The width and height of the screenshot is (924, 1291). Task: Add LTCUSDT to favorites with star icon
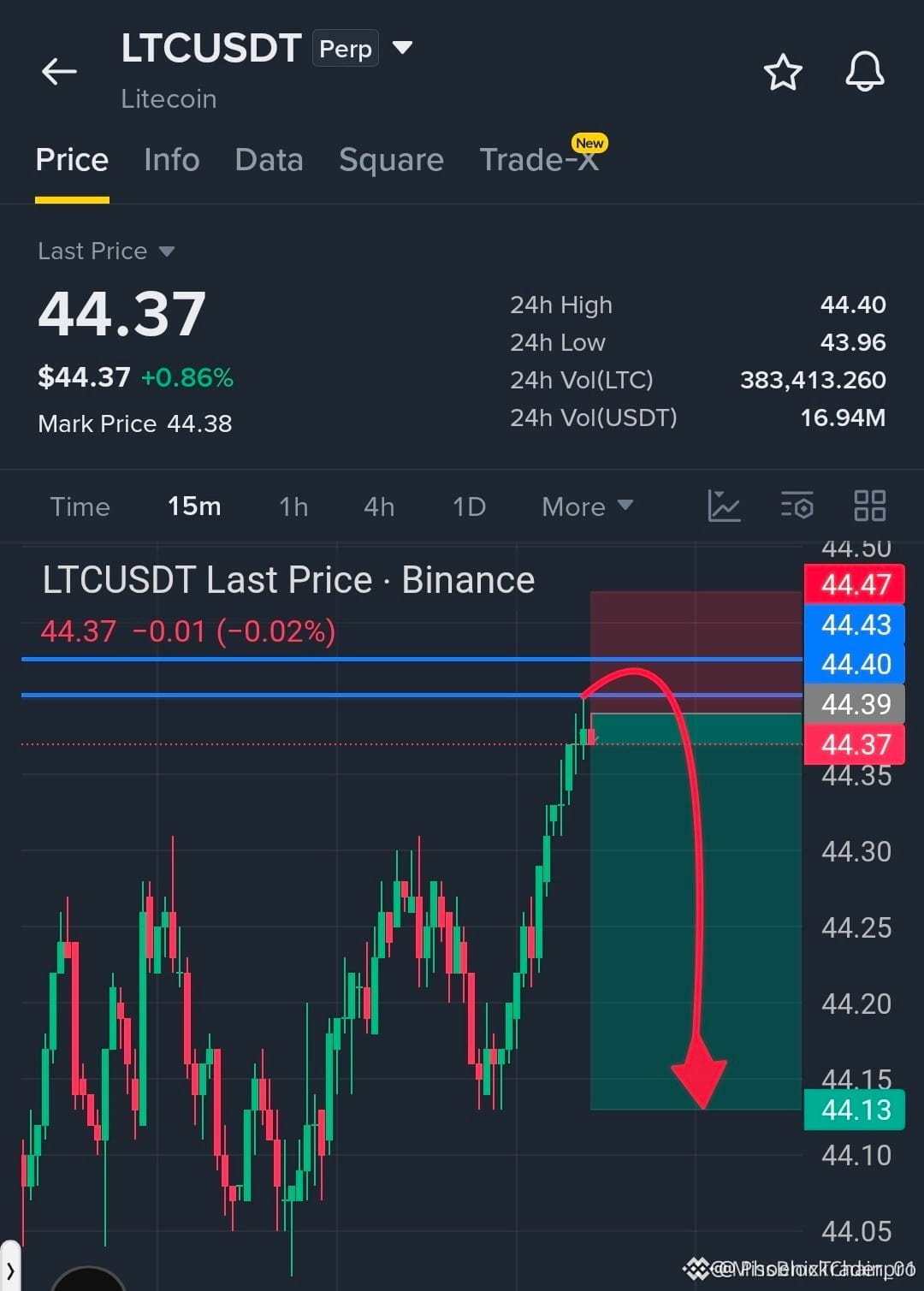(x=783, y=72)
